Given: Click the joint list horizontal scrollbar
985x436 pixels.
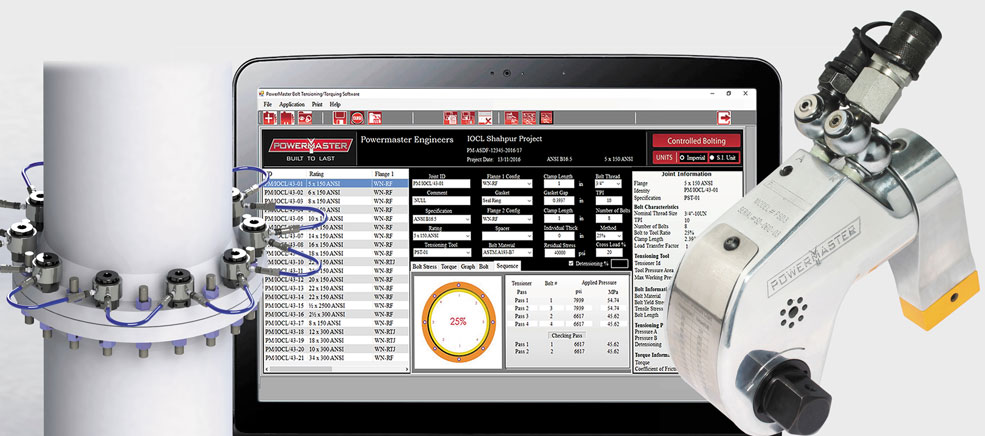Looking at the screenshot, I should [337, 368].
